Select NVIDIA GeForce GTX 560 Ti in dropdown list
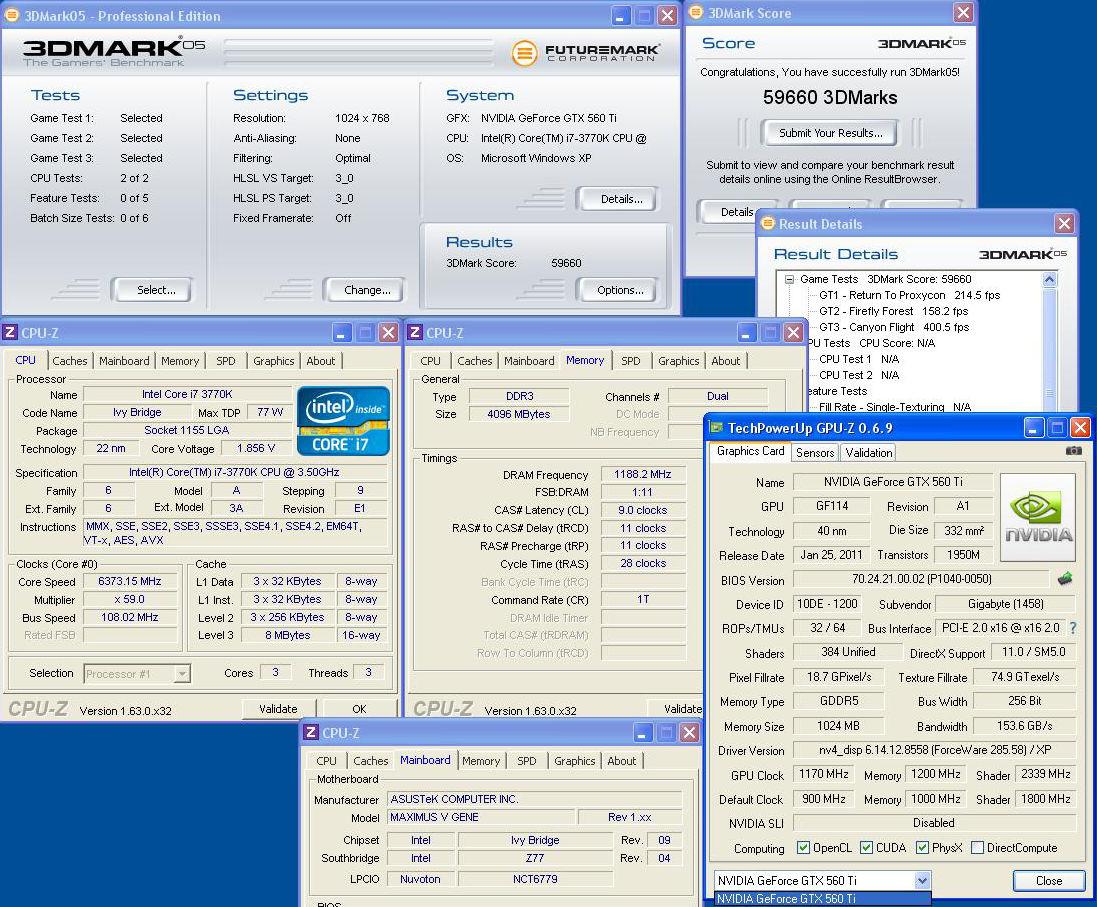1097x907 pixels. [x=822, y=899]
